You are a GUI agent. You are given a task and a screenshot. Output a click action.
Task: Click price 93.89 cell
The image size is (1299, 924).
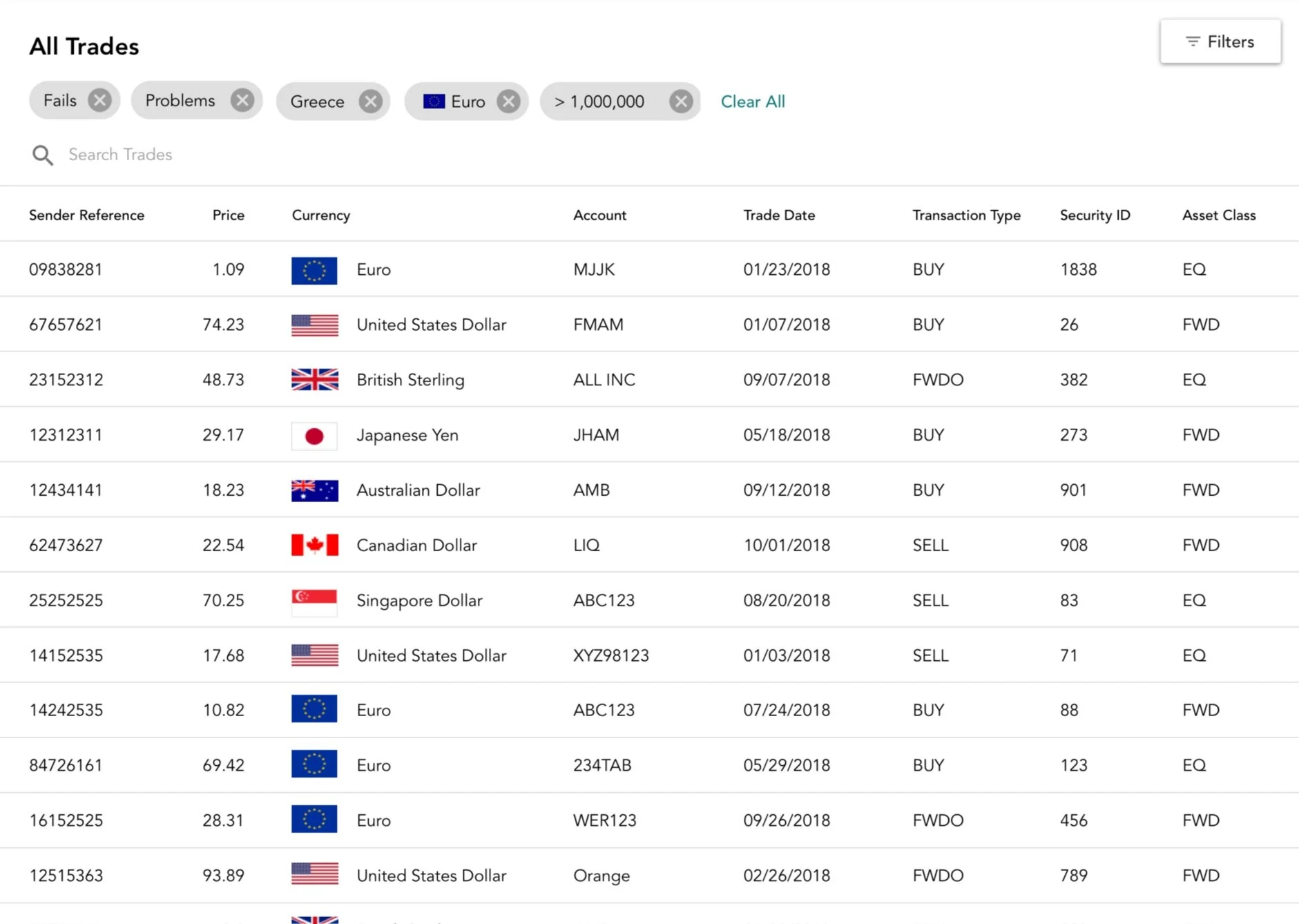tap(223, 876)
